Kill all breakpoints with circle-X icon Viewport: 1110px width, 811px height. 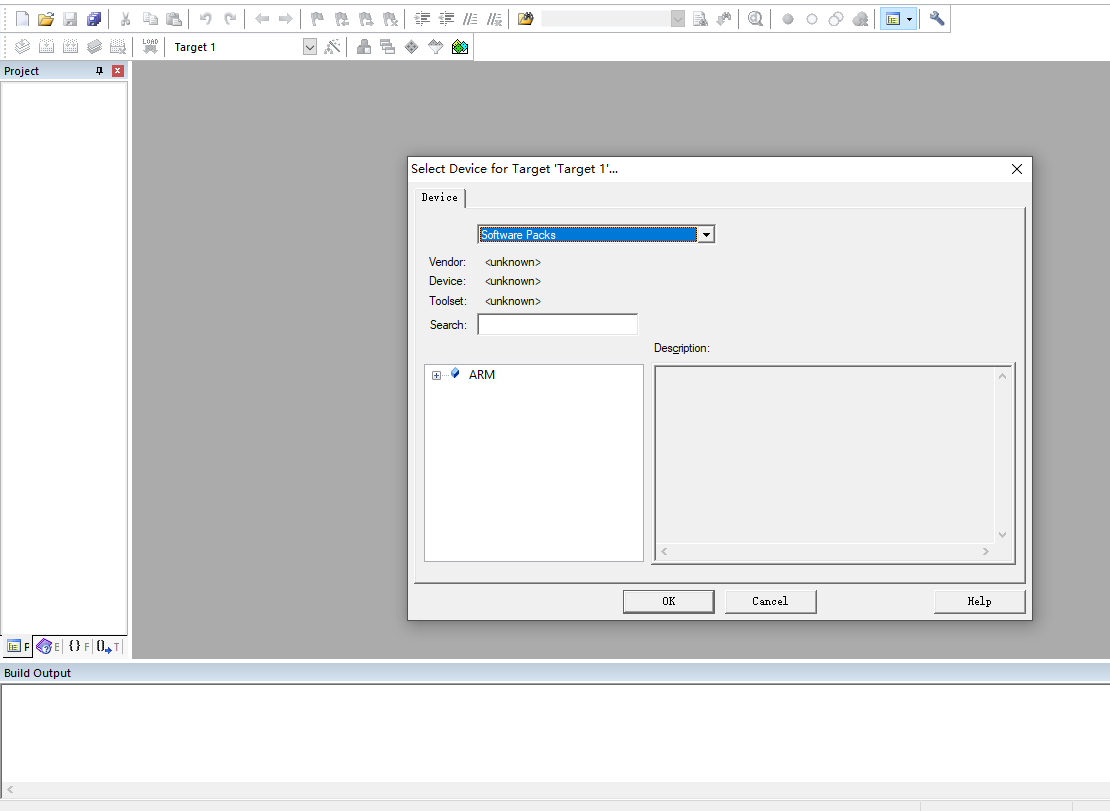click(x=860, y=19)
